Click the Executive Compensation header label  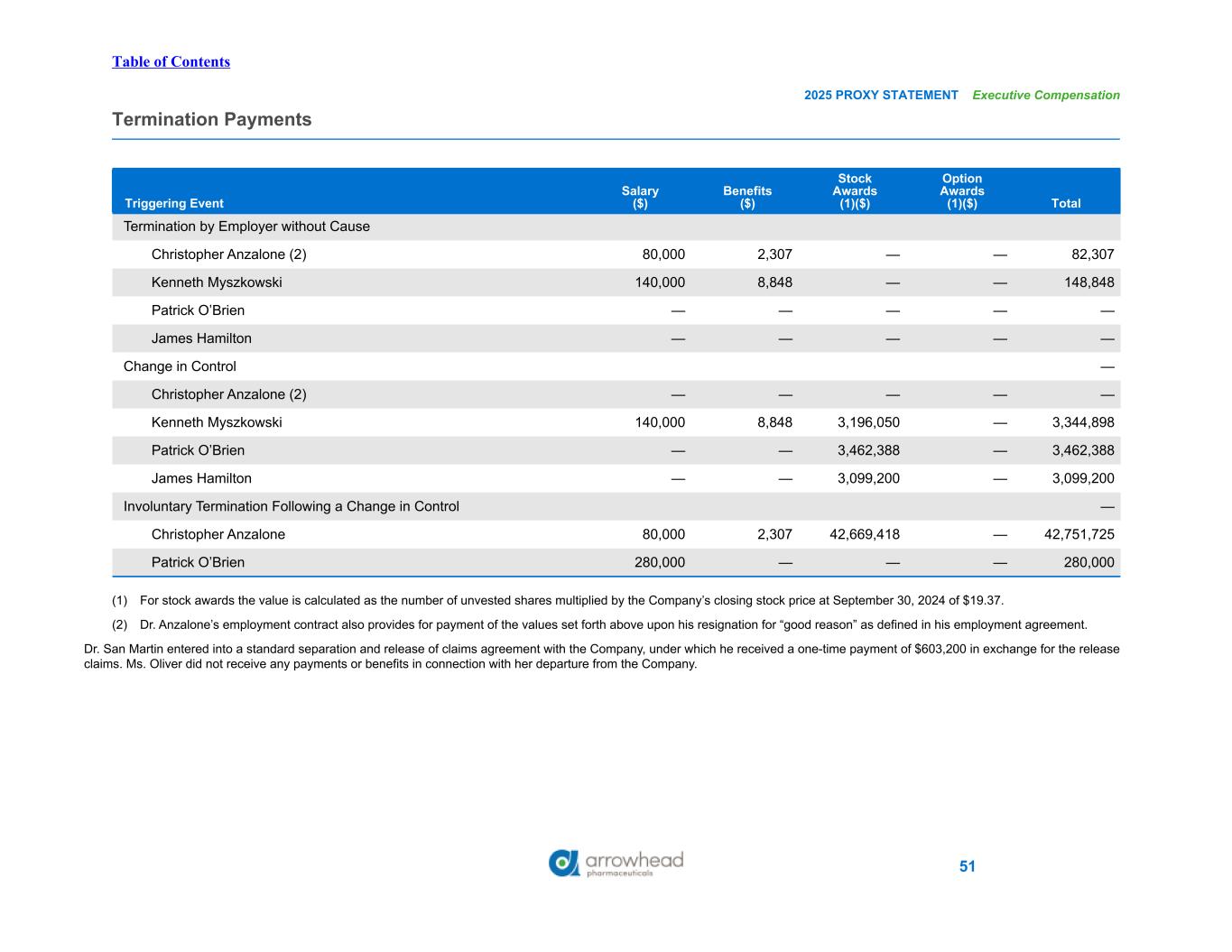[1045, 95]
